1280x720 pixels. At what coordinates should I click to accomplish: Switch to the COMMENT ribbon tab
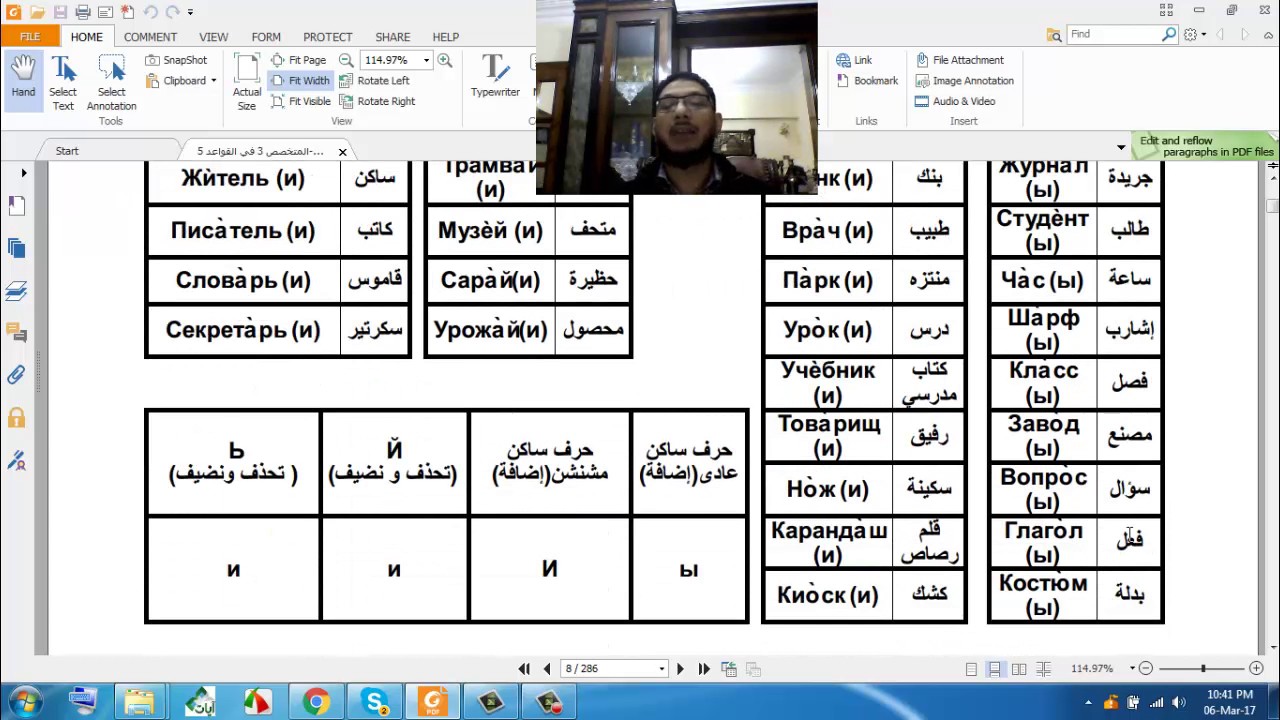[150, 37]
